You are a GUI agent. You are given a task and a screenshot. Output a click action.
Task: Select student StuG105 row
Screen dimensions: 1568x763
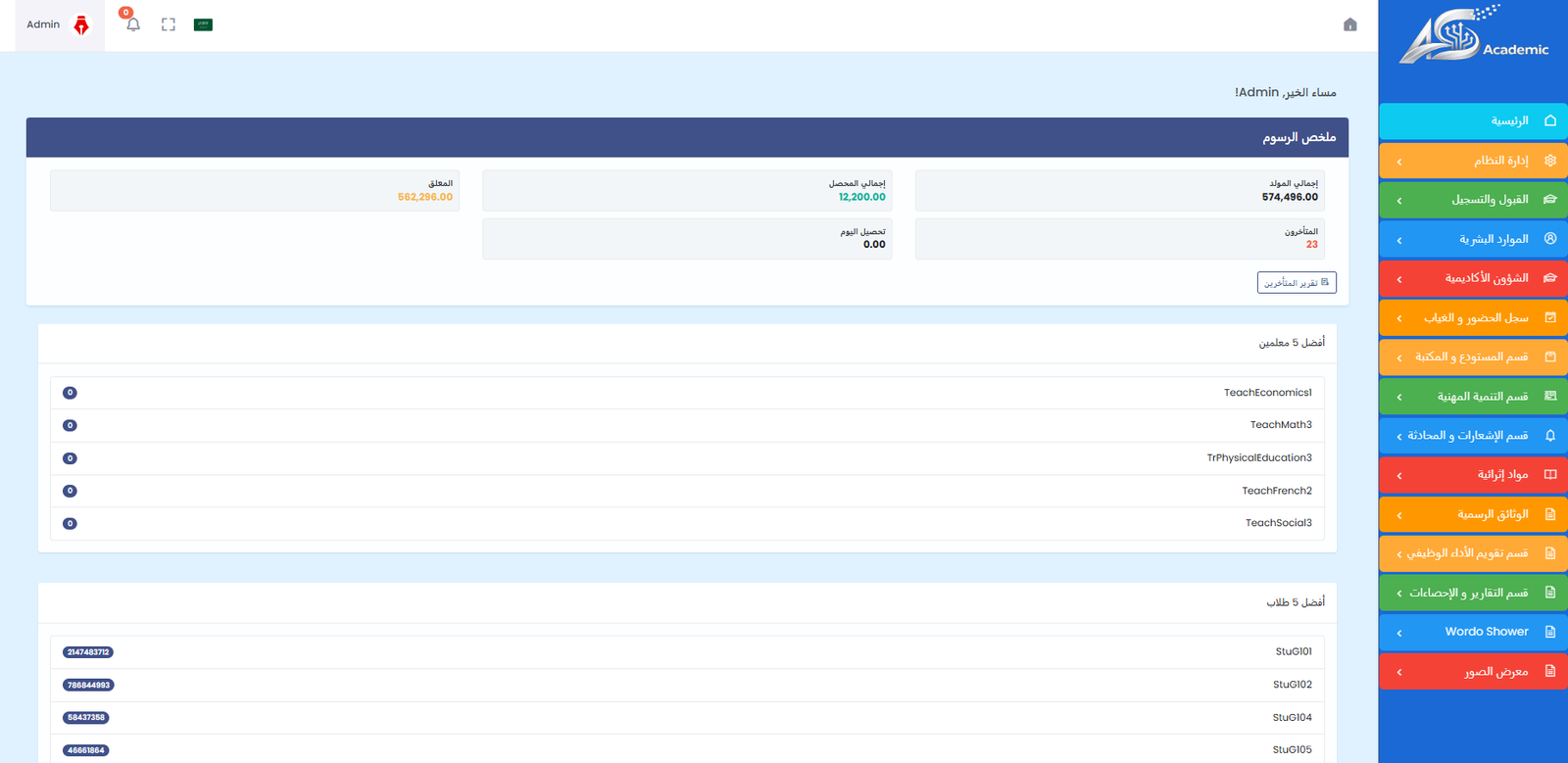click(x=687, y=750)
